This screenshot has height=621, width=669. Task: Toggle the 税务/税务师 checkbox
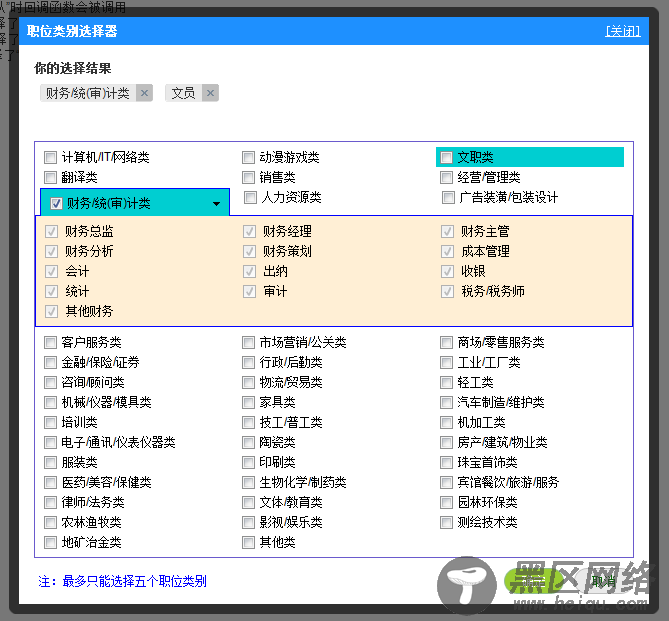pos(448,292)
